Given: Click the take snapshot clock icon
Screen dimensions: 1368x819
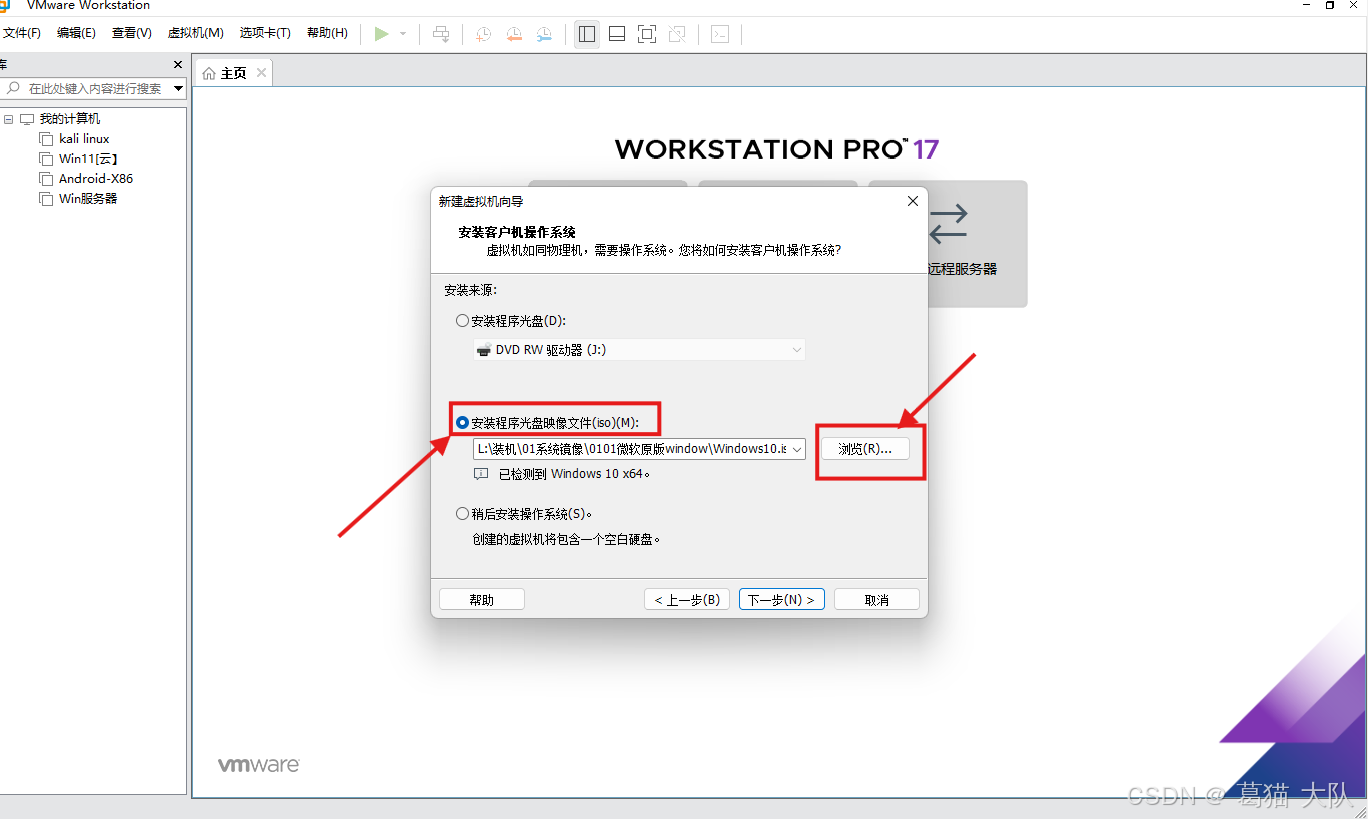Looking at the screenshot, I should point(483,34).
